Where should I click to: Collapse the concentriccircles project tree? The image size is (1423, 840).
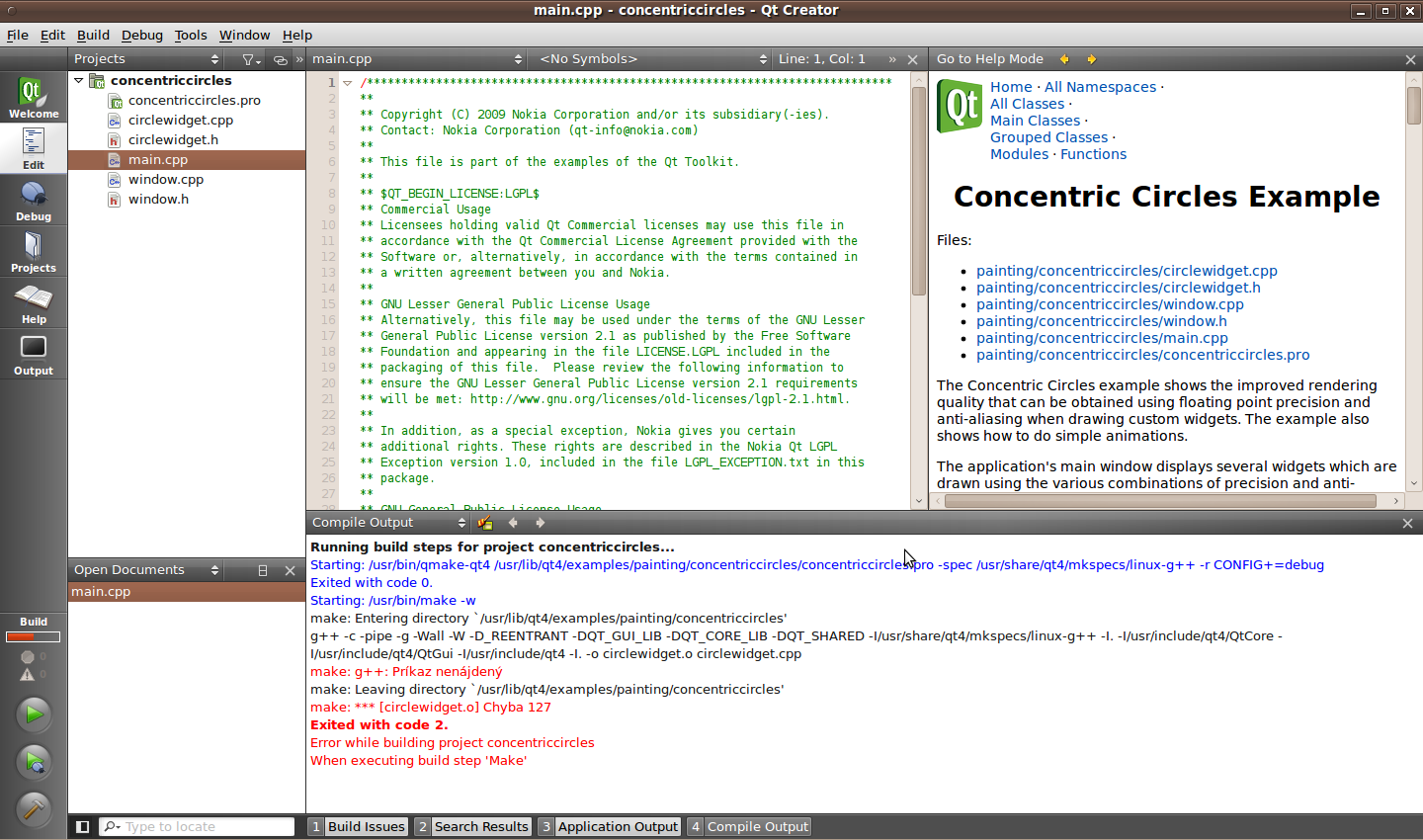point(79,80)
